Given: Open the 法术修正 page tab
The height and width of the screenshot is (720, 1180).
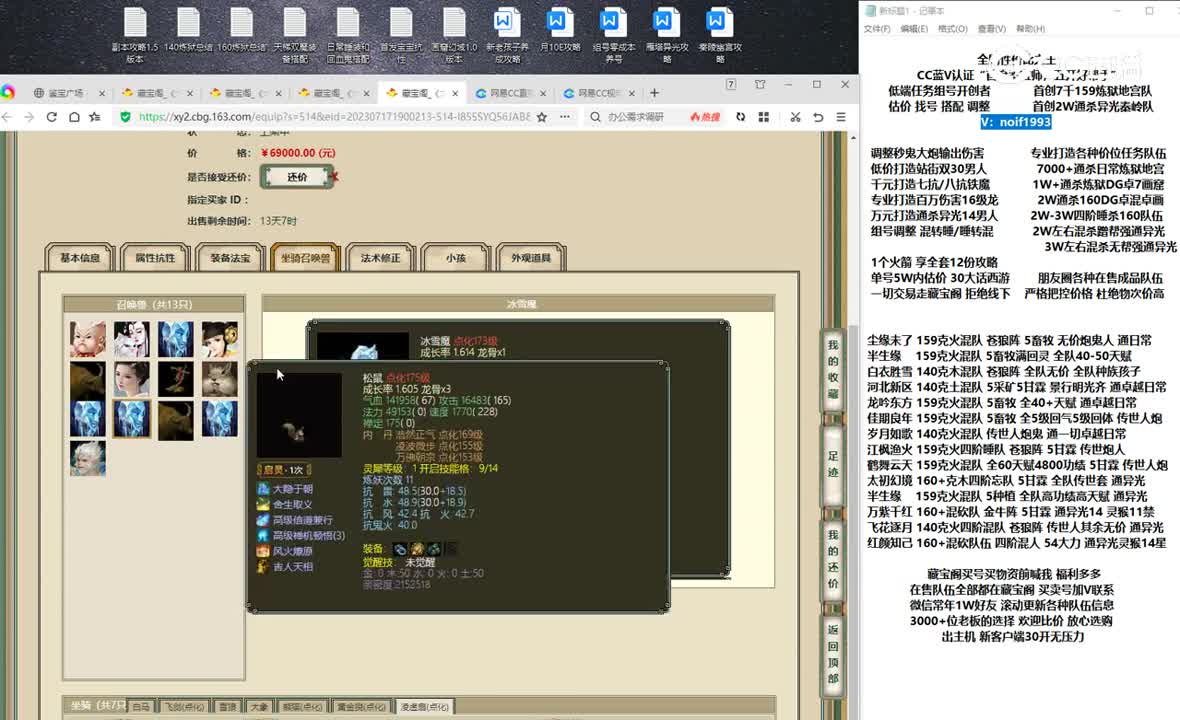Looking at the screenshot, I should click(x=381, y=257).
